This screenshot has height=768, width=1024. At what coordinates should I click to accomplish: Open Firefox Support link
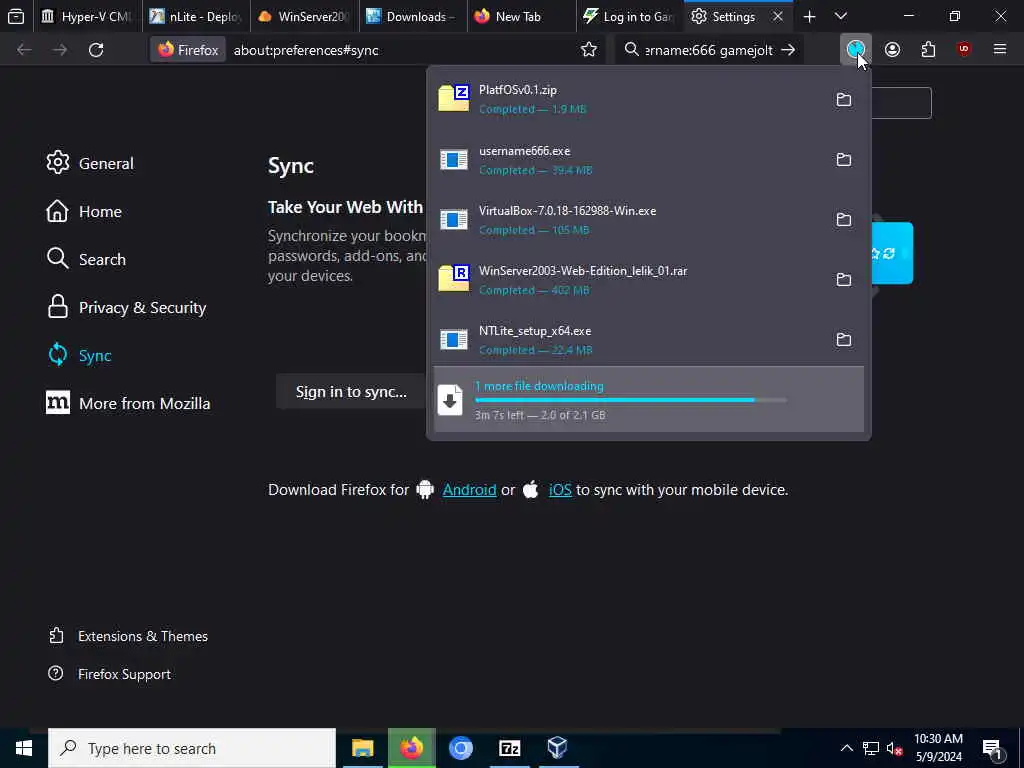click(110, 673)
